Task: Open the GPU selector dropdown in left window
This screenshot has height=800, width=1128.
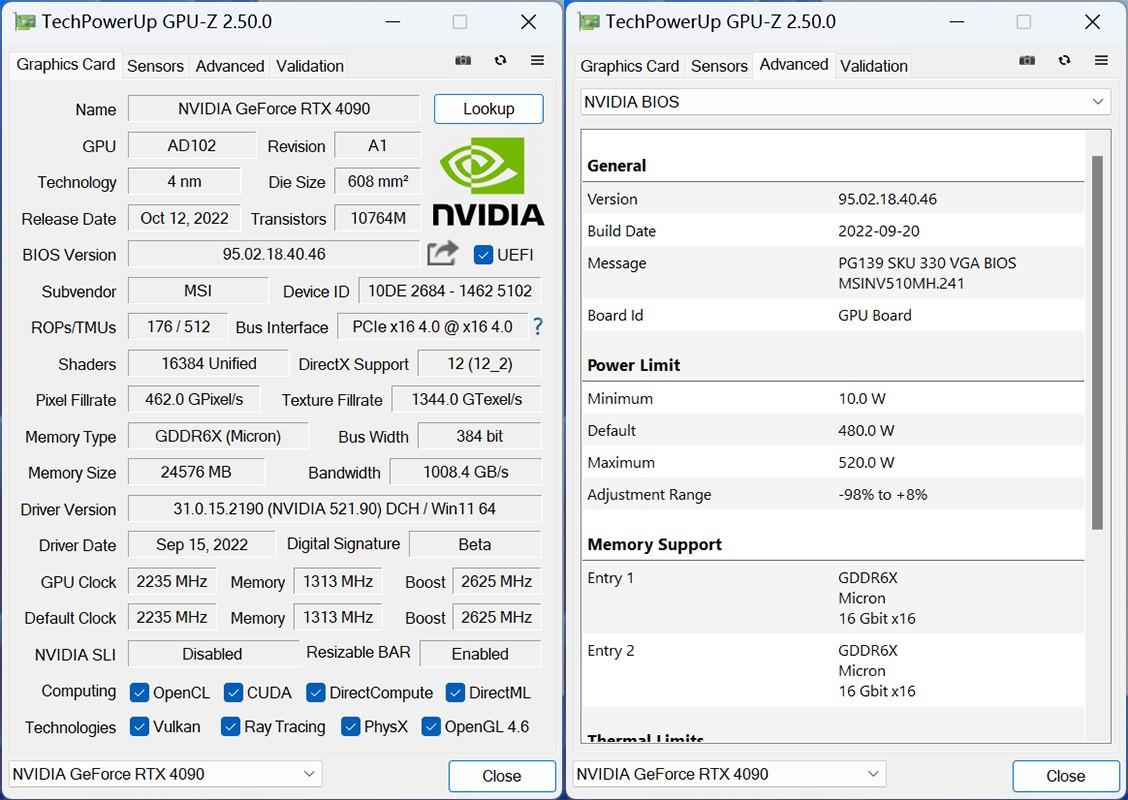Action: pos(165,774)
